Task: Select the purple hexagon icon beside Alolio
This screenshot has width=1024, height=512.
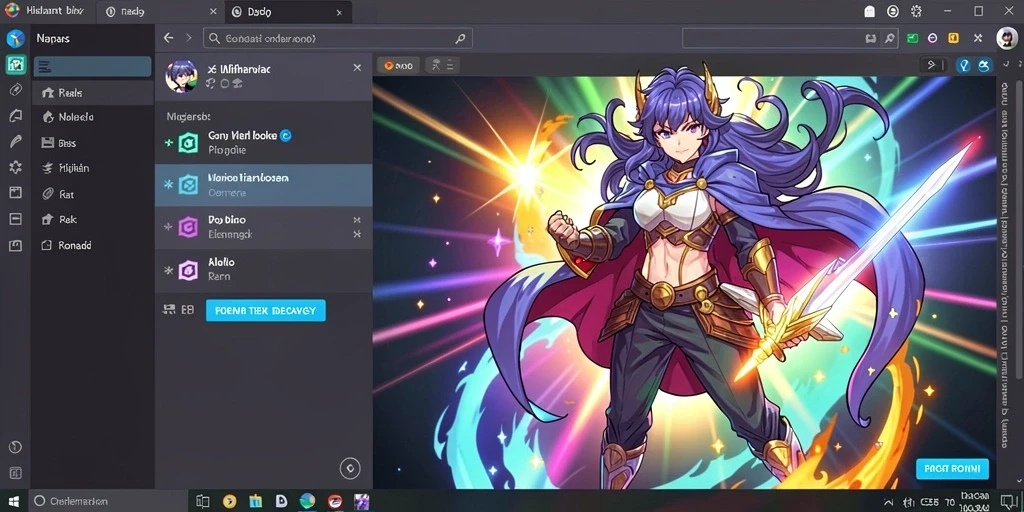Action: pos(188,269)
